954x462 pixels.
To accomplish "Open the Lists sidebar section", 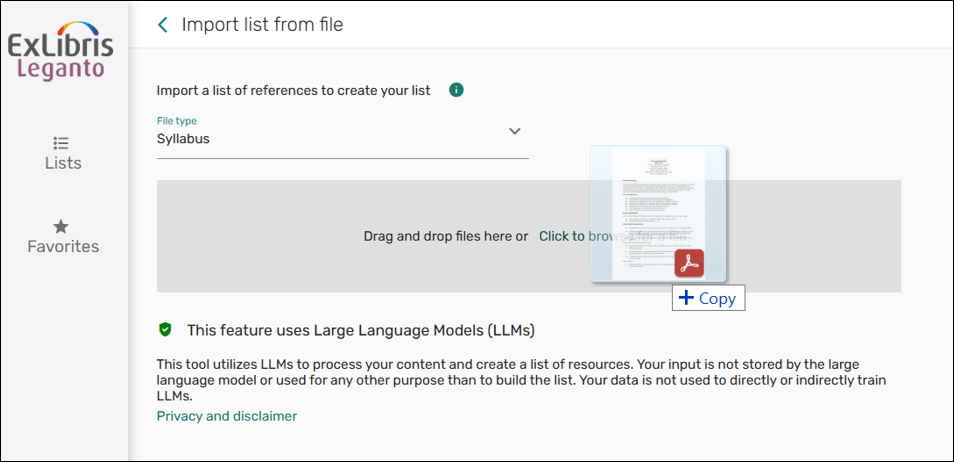I will [63, 153].
